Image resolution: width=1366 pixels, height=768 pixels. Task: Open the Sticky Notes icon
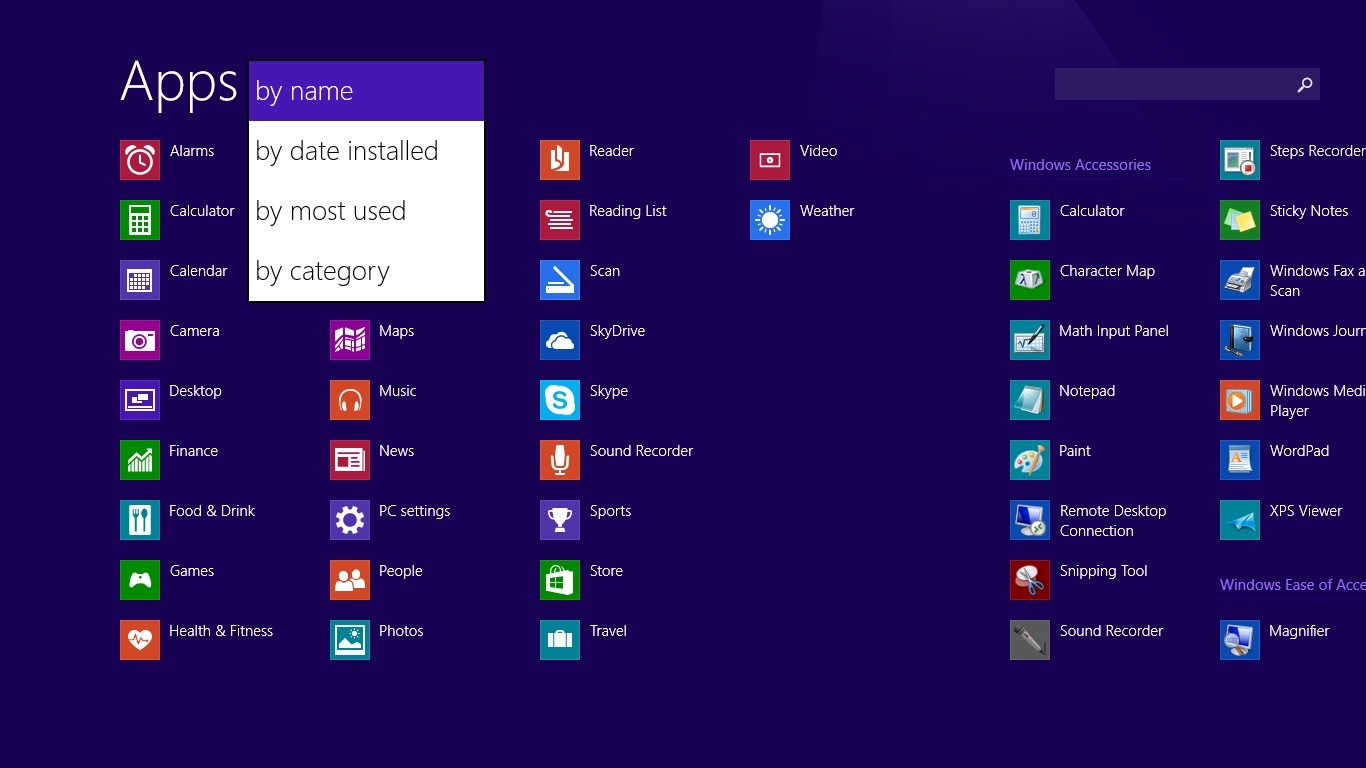1240,220
